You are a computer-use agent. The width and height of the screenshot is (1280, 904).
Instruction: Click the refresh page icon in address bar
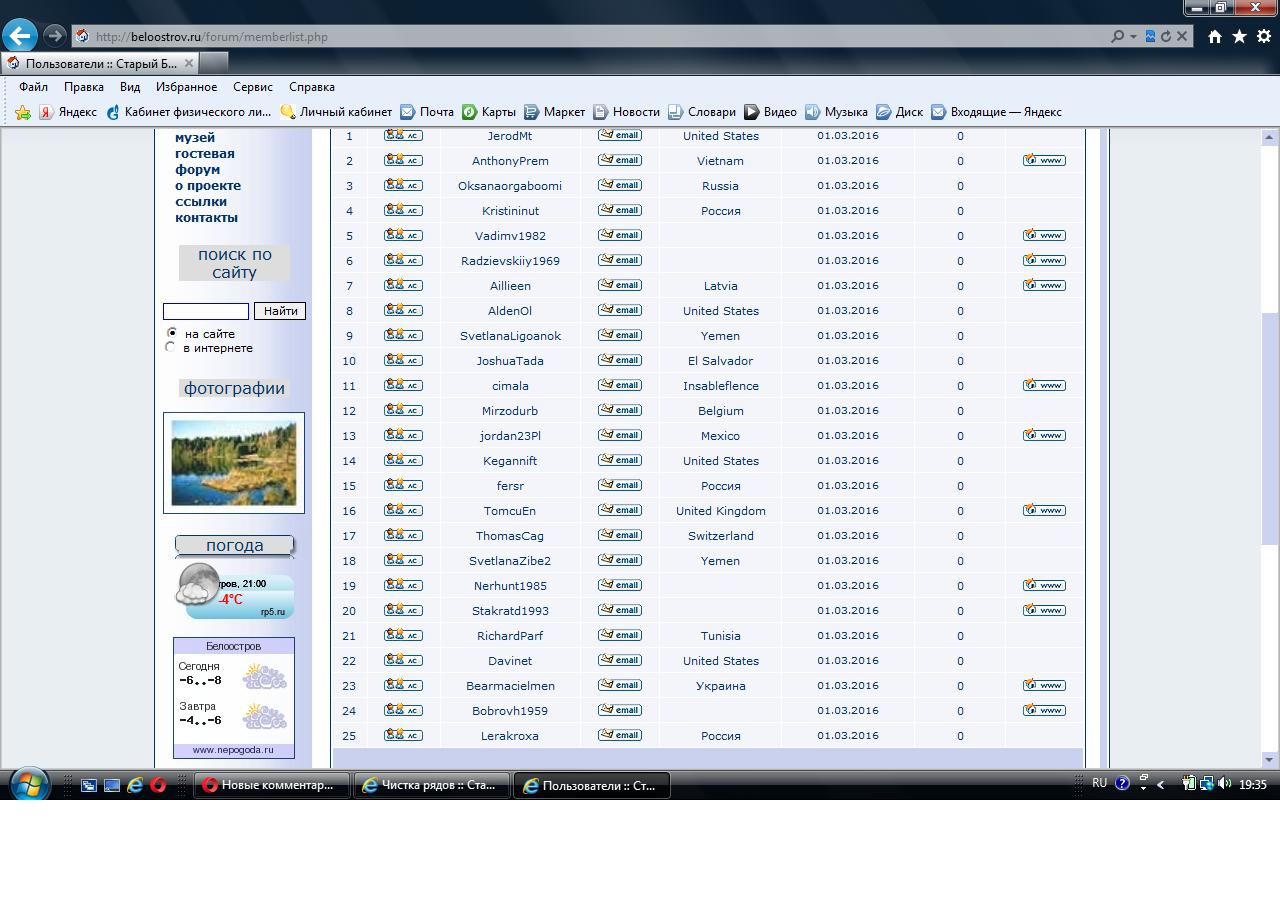[x=1166, y=36]
